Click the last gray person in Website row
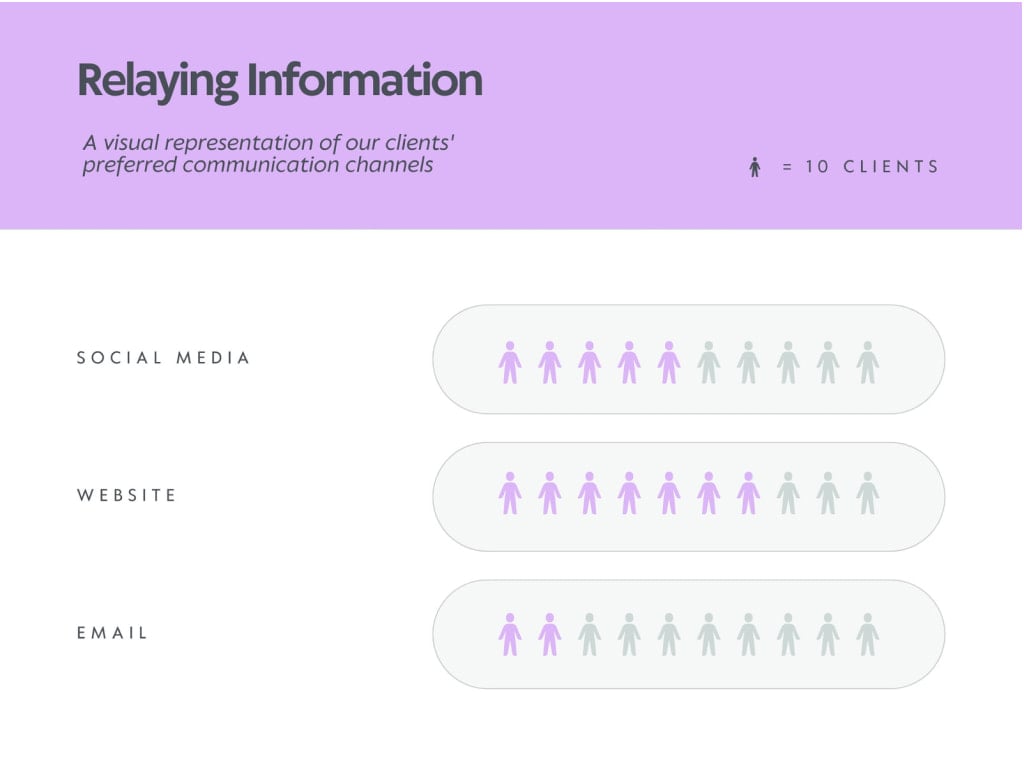The width and height of the screenshot is (1024, 768). coord(868,493)
